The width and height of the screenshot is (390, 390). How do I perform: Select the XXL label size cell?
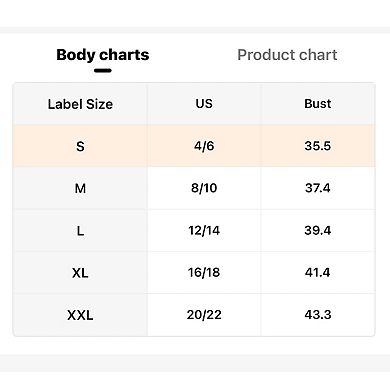[x=80, y=315]
